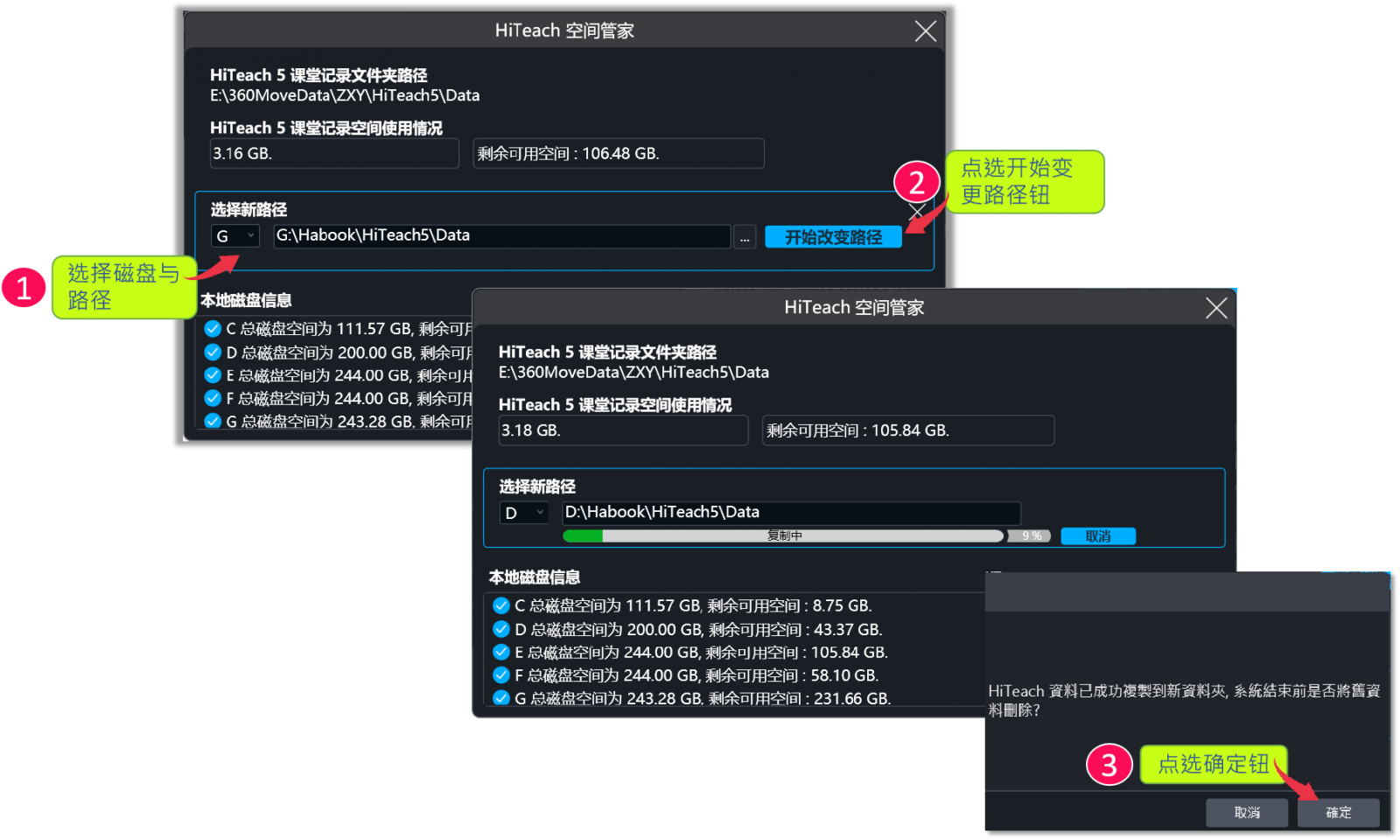Toggle the C drive checkmark in front dialog
The image size is (1400, 840).
(501, 605)
